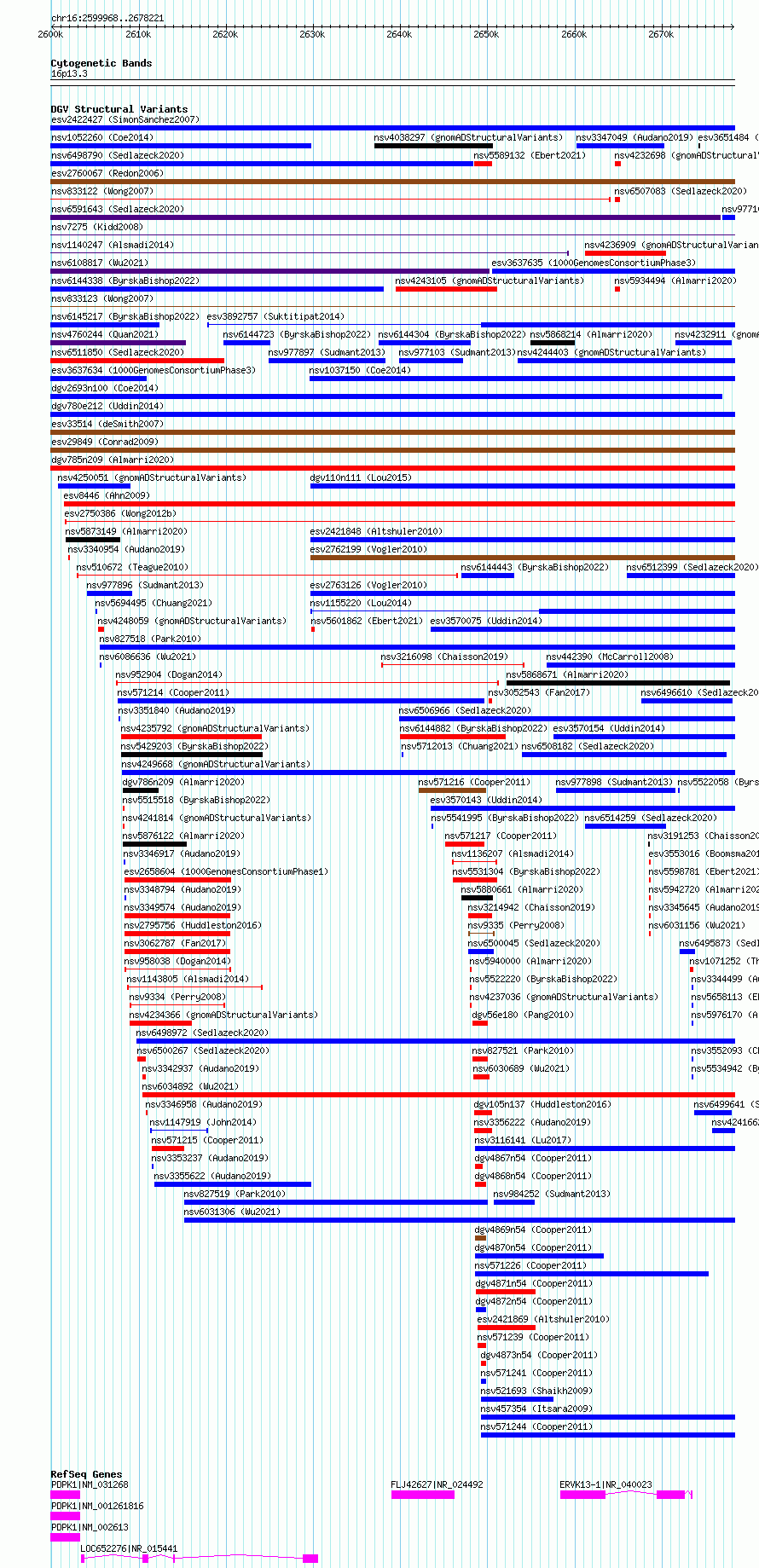Click esv2421869 (Altshuler2010) label
Image resolution: width=759 pixels, height=1568 pixels.
(x=544, y=1319)
